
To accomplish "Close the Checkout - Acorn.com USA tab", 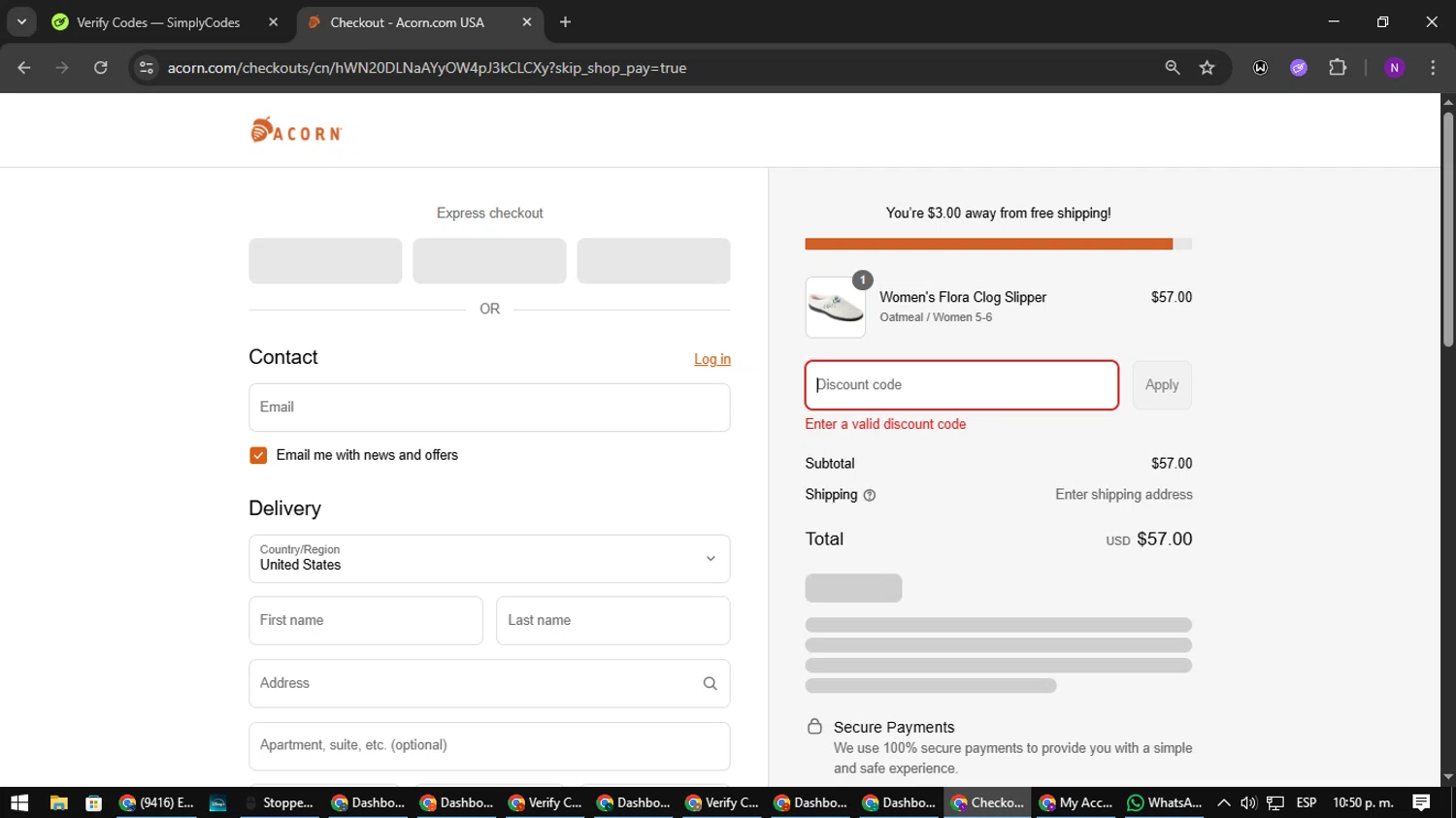I will (527, 22).
